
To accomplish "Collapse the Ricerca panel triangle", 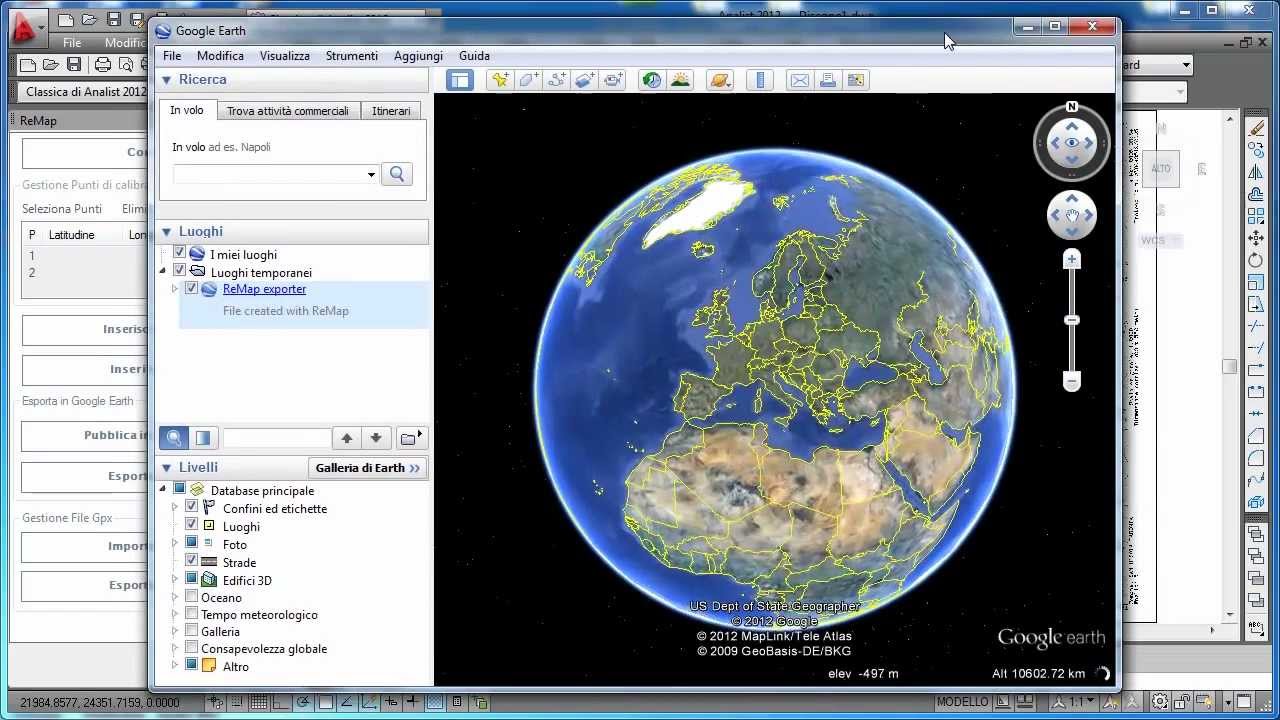I will pyautogui.click(x=167, y=80).
